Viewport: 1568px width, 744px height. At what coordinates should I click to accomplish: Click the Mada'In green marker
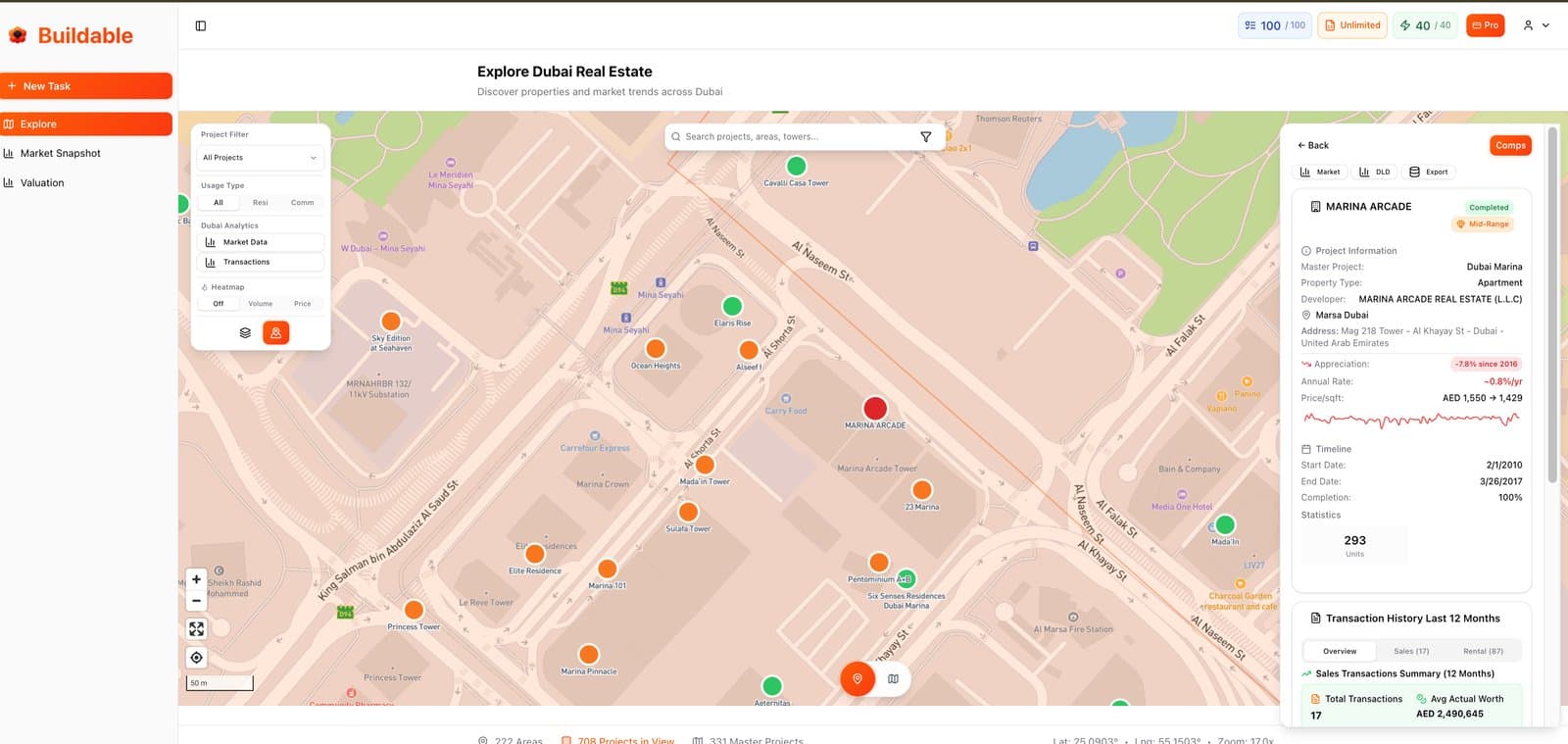1225,524
